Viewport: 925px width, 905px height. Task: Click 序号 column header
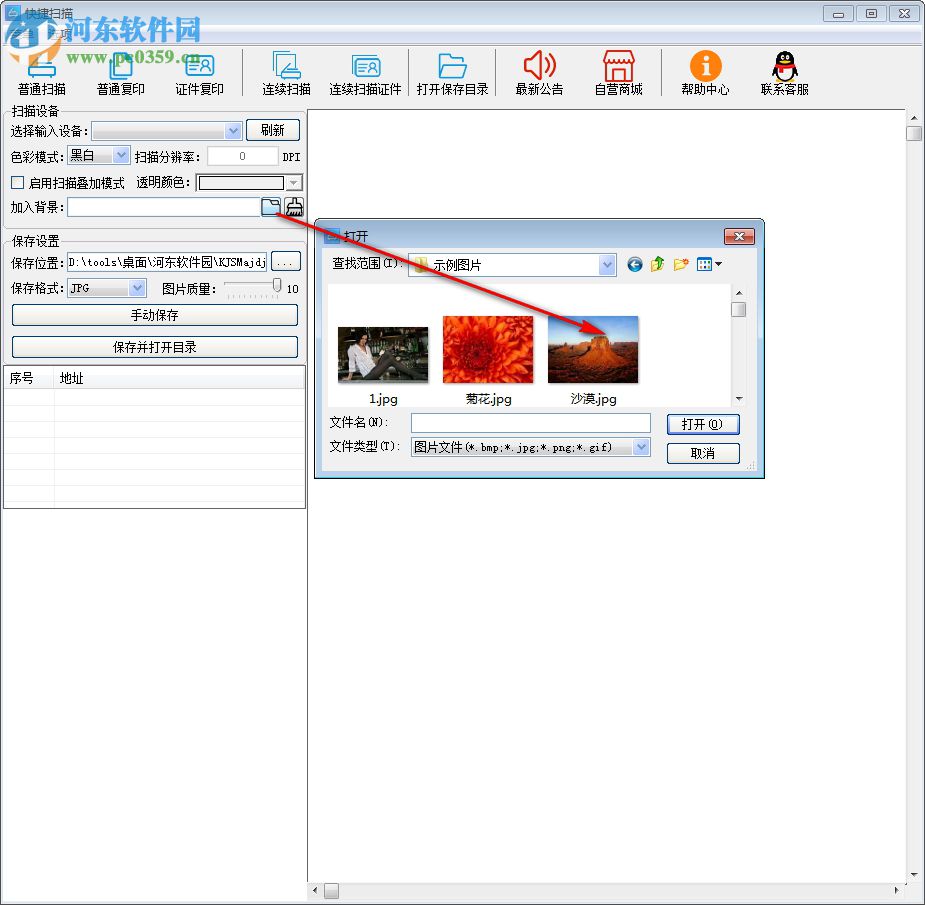pyautogui.click(x=28, y=378)
